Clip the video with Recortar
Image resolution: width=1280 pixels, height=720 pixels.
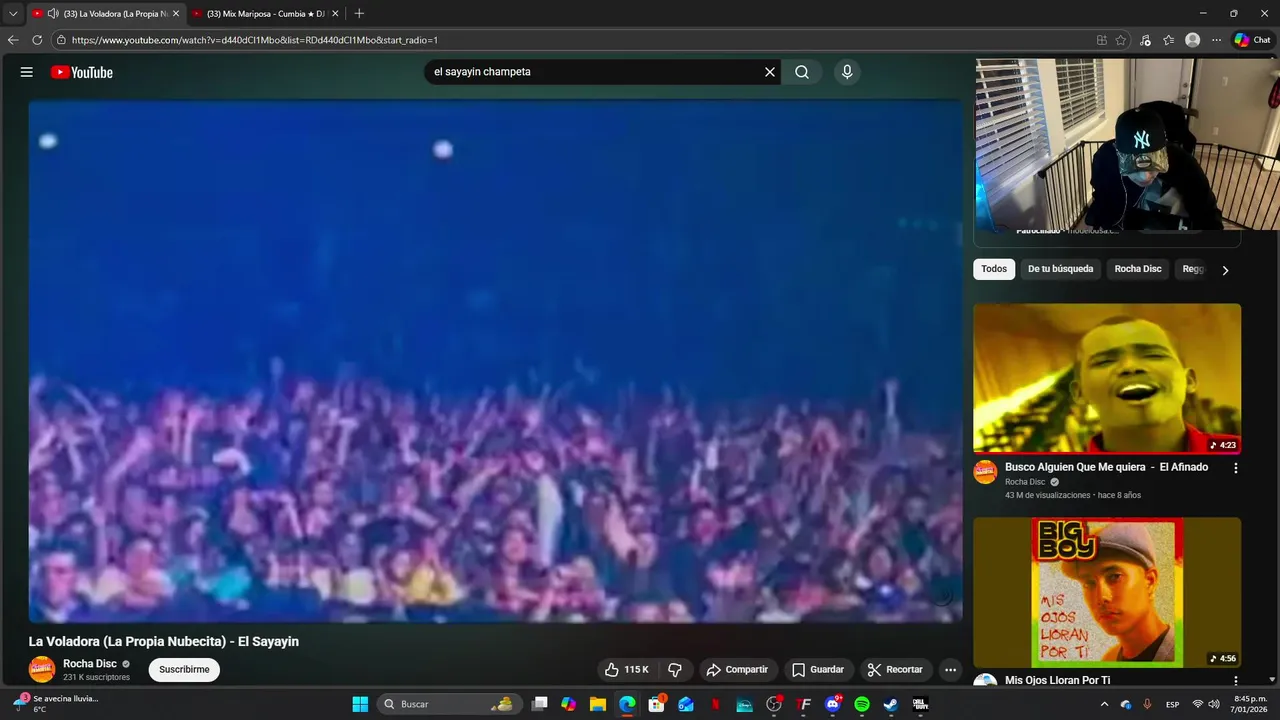click(x=895, y=670)
